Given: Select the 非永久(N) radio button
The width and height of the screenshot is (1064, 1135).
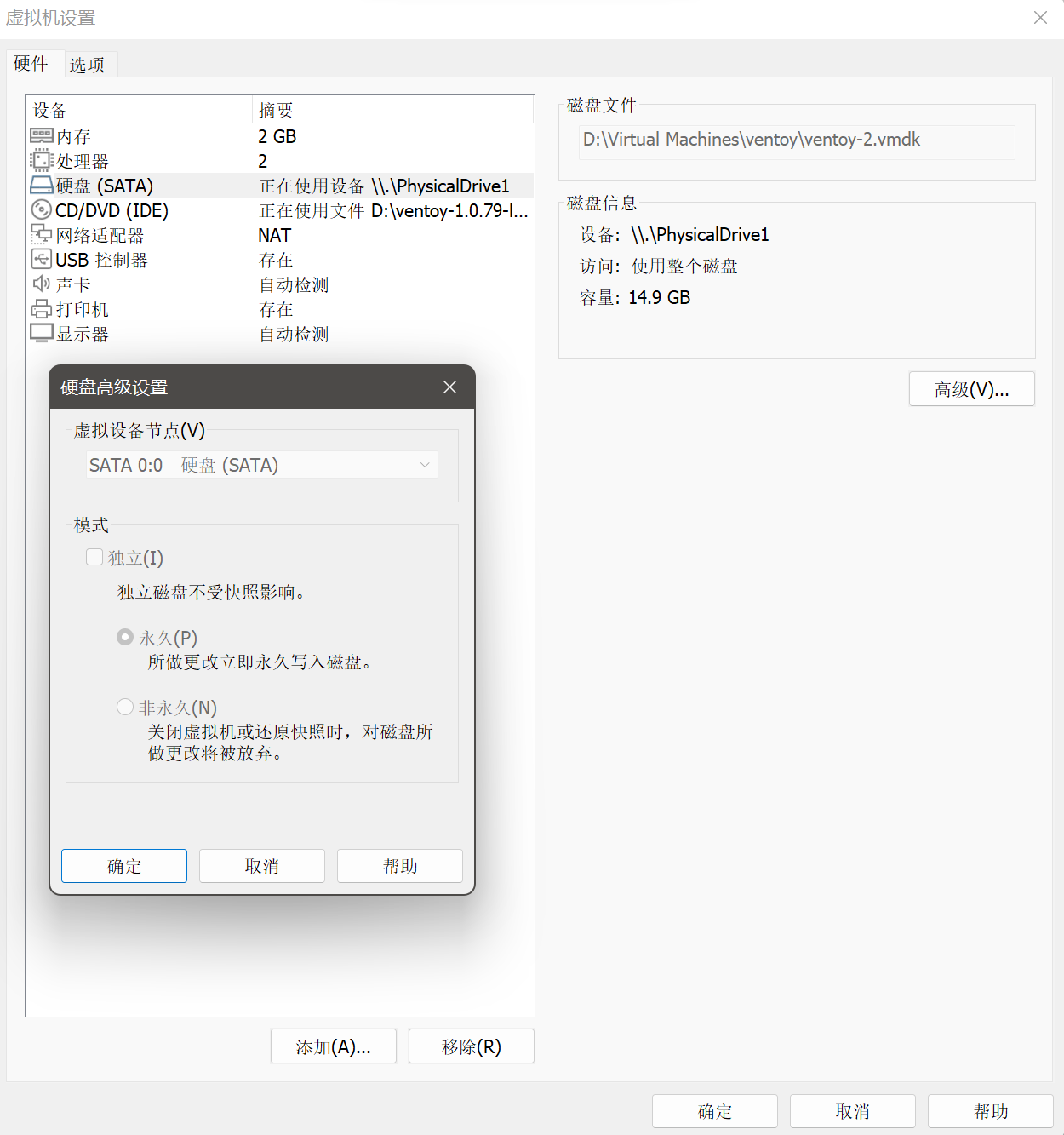Looking at the screenshot, I should coord(125,707).
